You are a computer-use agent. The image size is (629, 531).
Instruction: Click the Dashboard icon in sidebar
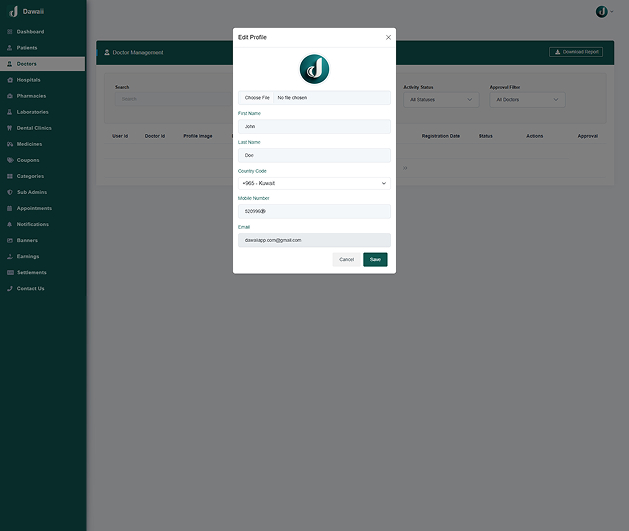coord(10,32)
